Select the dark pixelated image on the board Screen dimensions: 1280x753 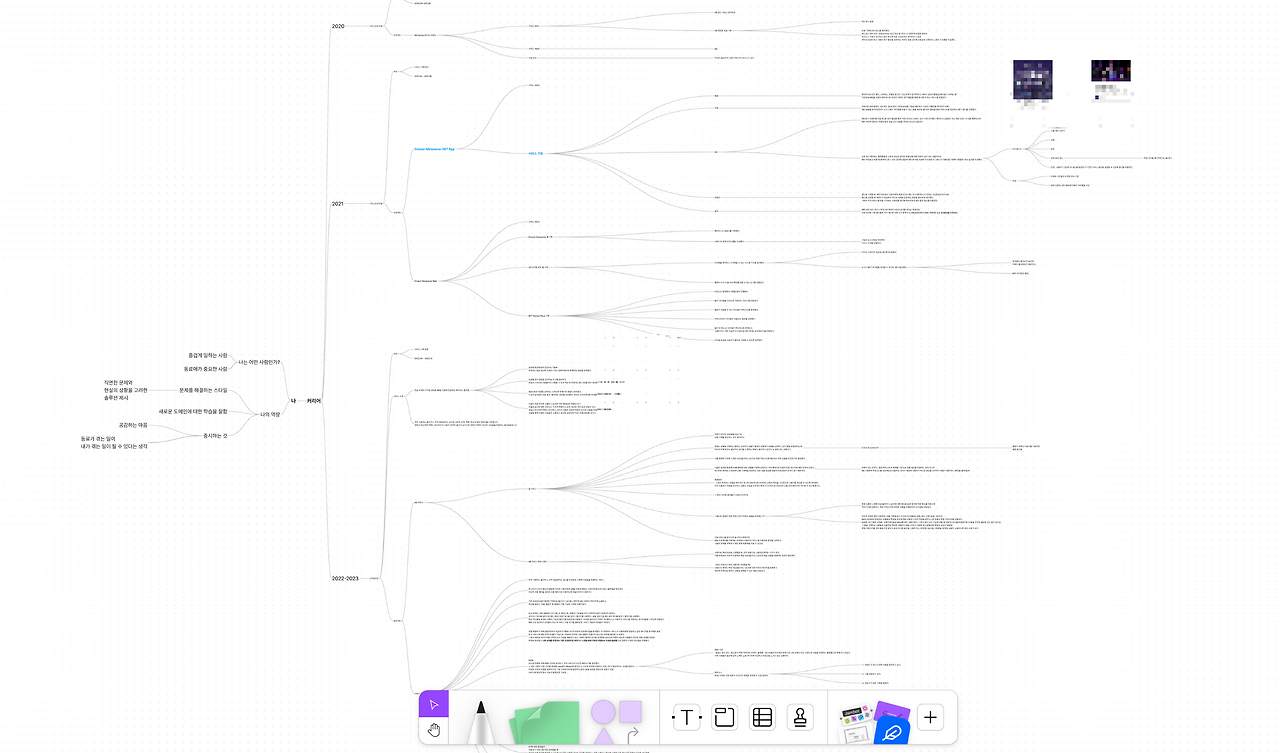coord(1110,72)
